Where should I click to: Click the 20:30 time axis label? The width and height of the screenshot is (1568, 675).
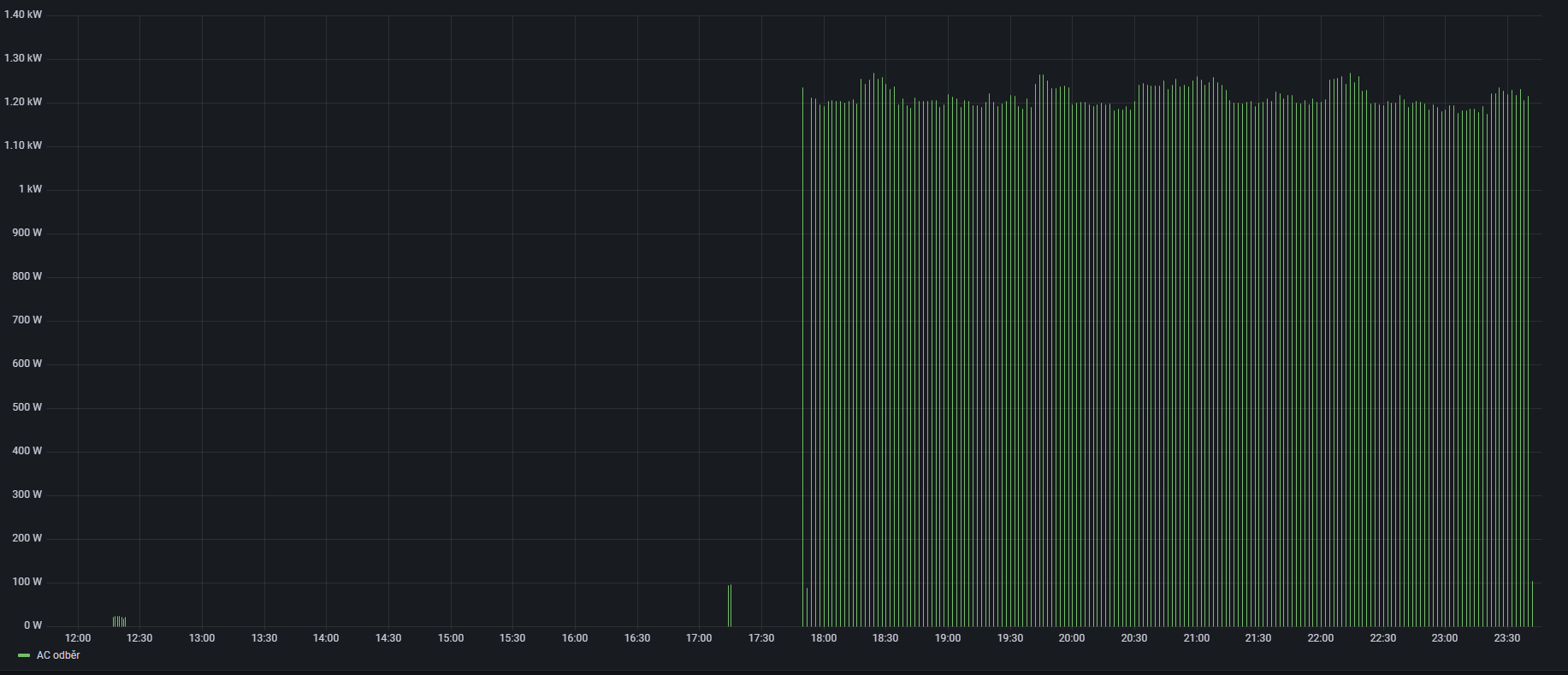1134,638
